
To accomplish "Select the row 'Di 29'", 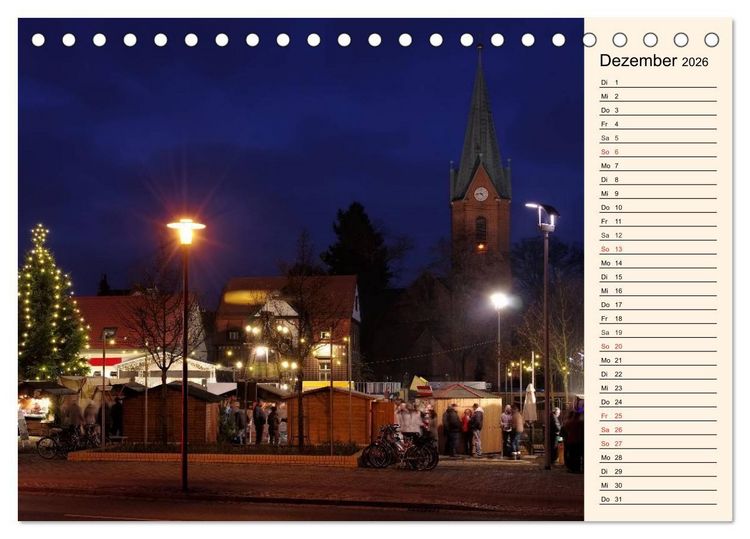I will pyautogui.click(x=658, y=471).
